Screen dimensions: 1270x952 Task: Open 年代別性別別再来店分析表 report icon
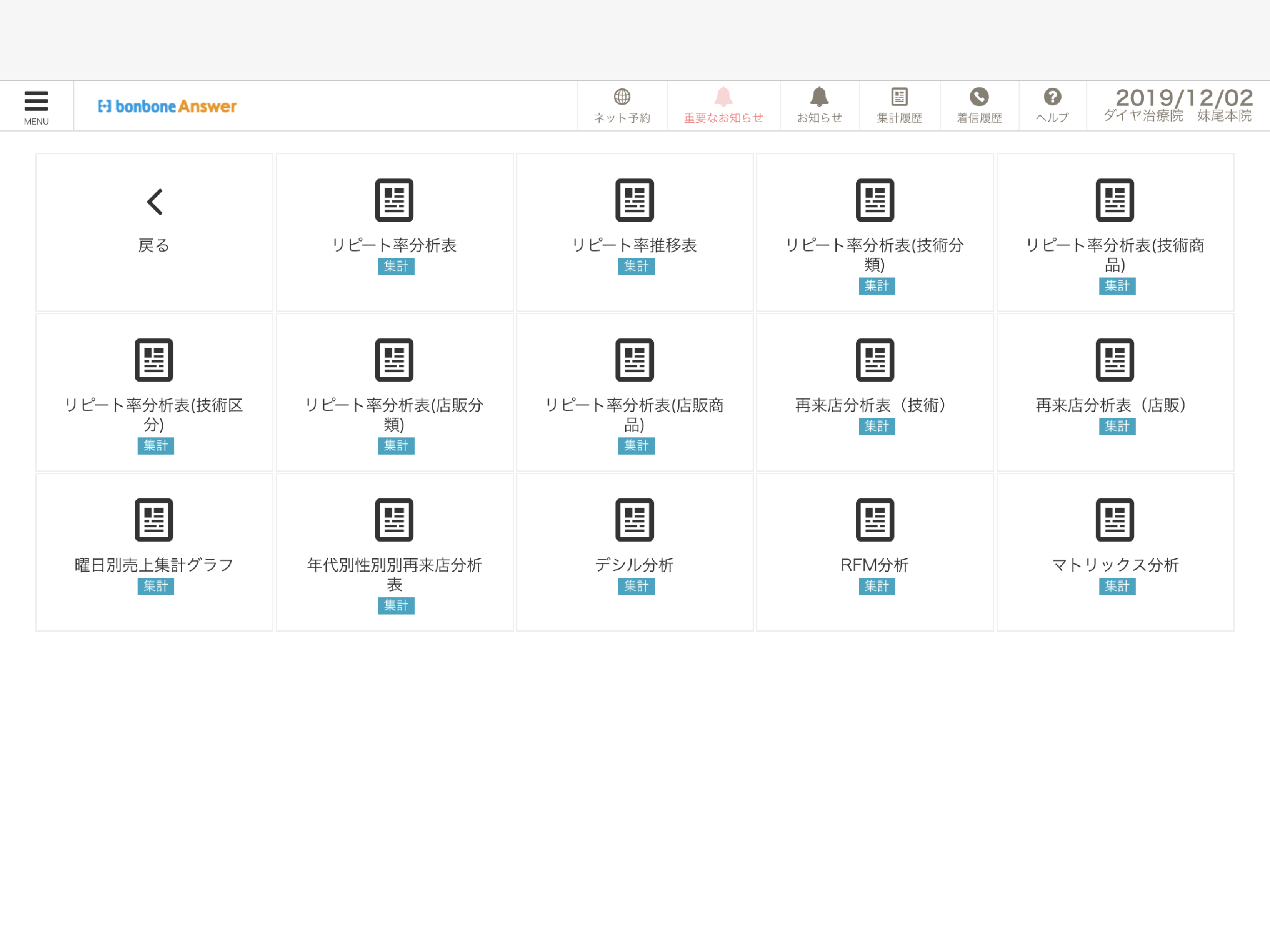(x=395, y=520)
